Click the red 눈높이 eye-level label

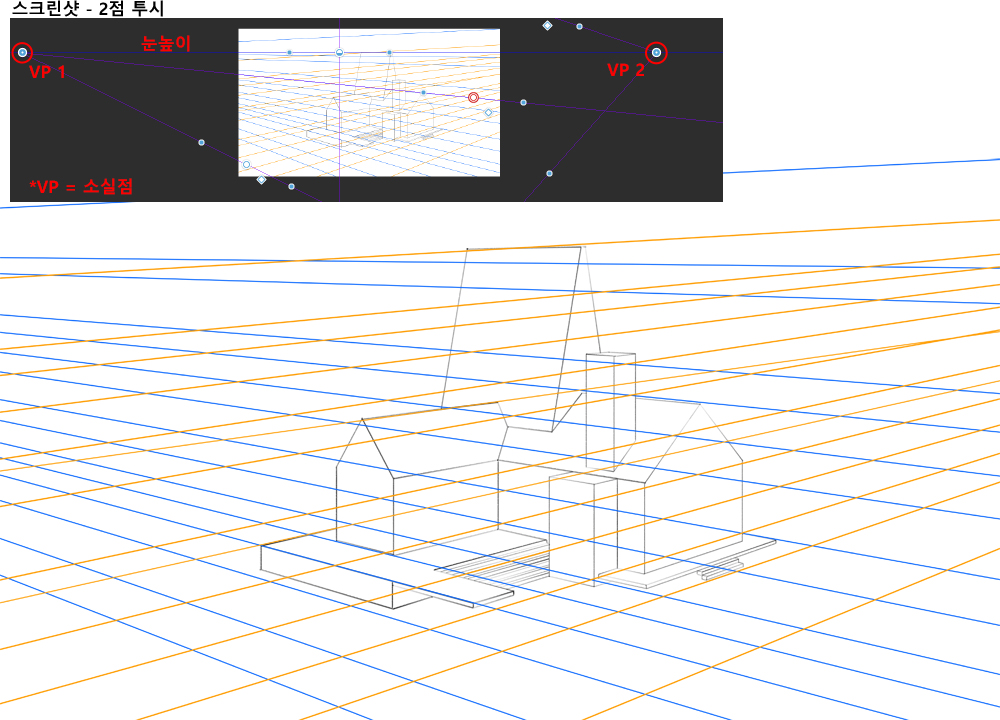point(165,43)
